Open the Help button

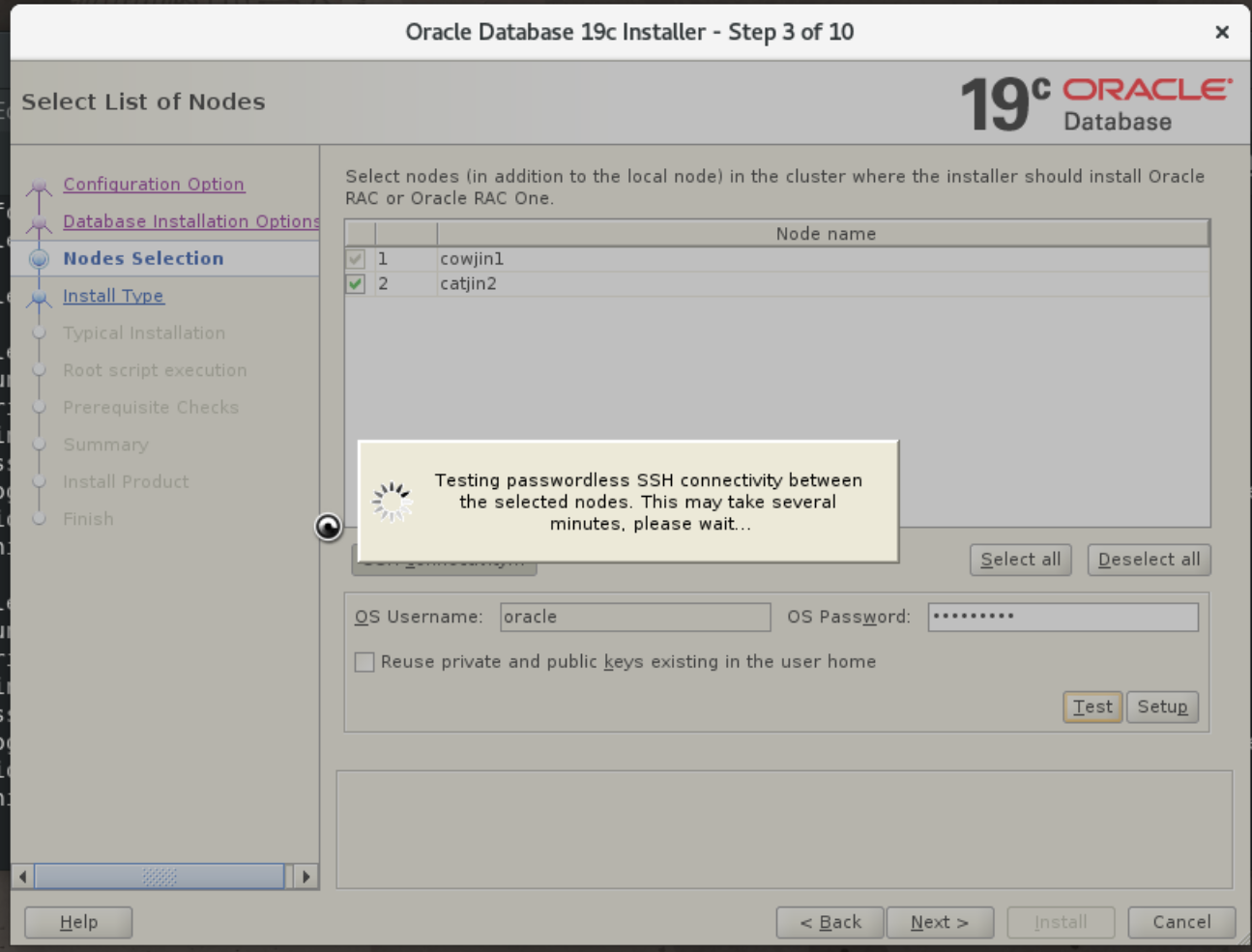(x=78, y=922)
